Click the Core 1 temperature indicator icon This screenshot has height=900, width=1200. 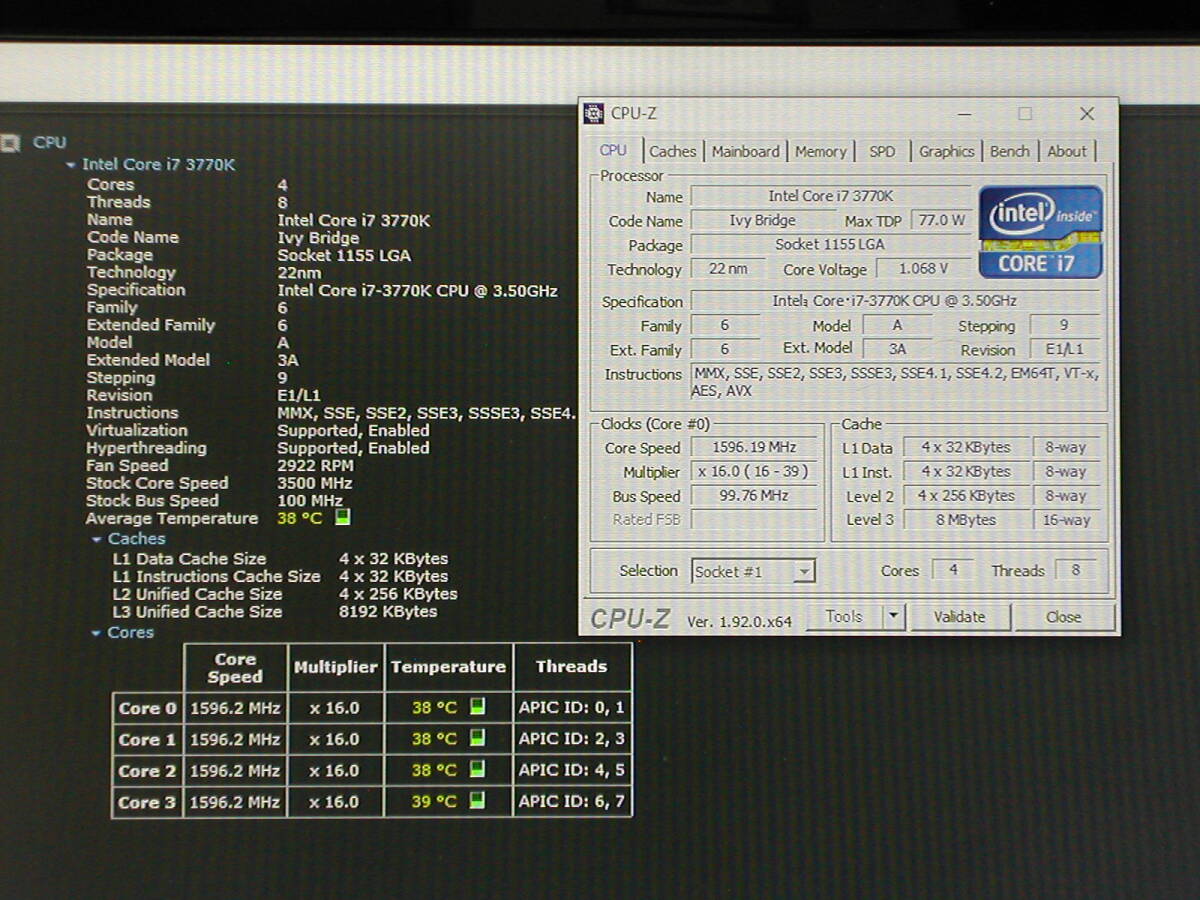click(x=477, y=738)
